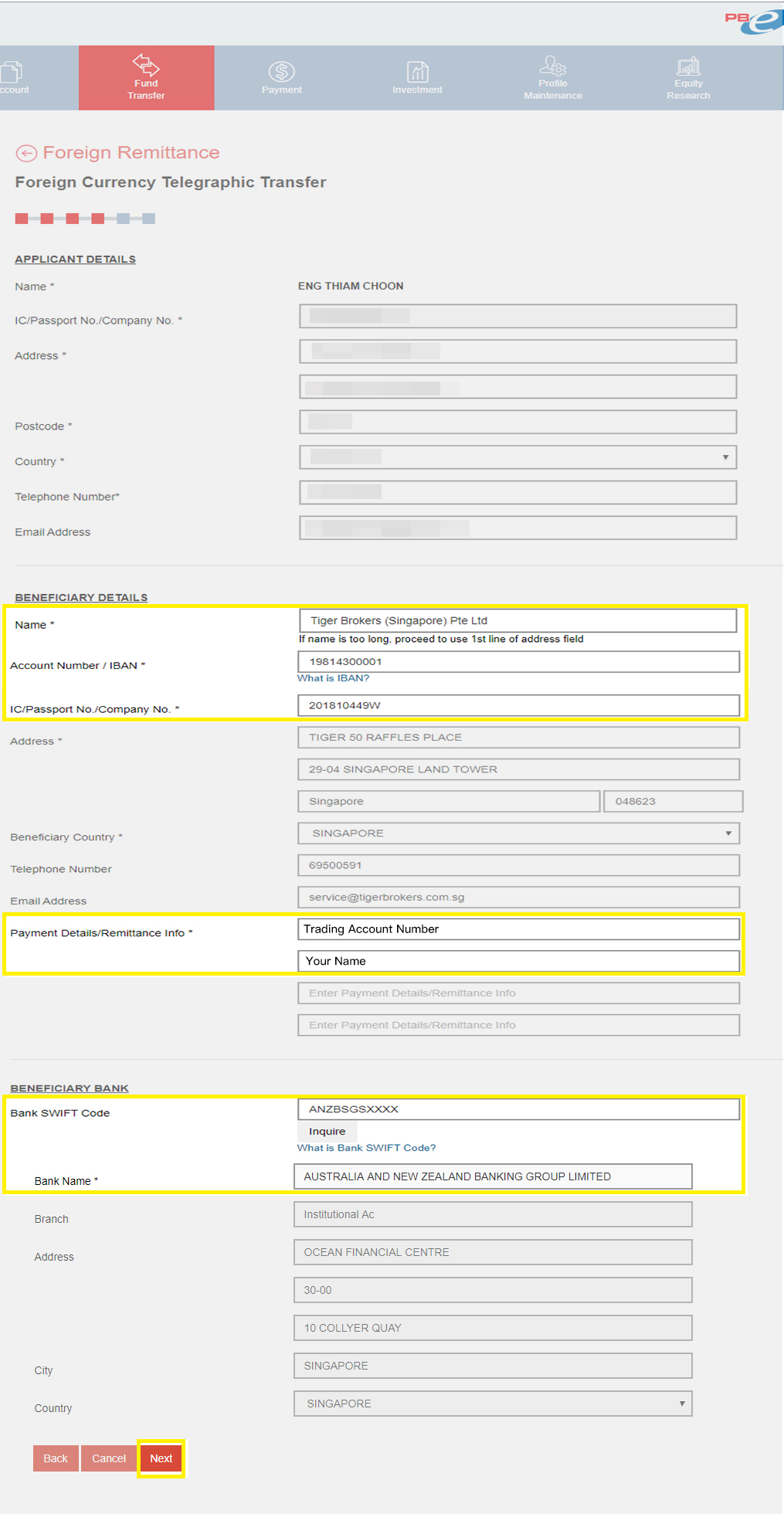784x1514 pixels.
Task: Select the last progress step square
Action: (x=149, y=219)
